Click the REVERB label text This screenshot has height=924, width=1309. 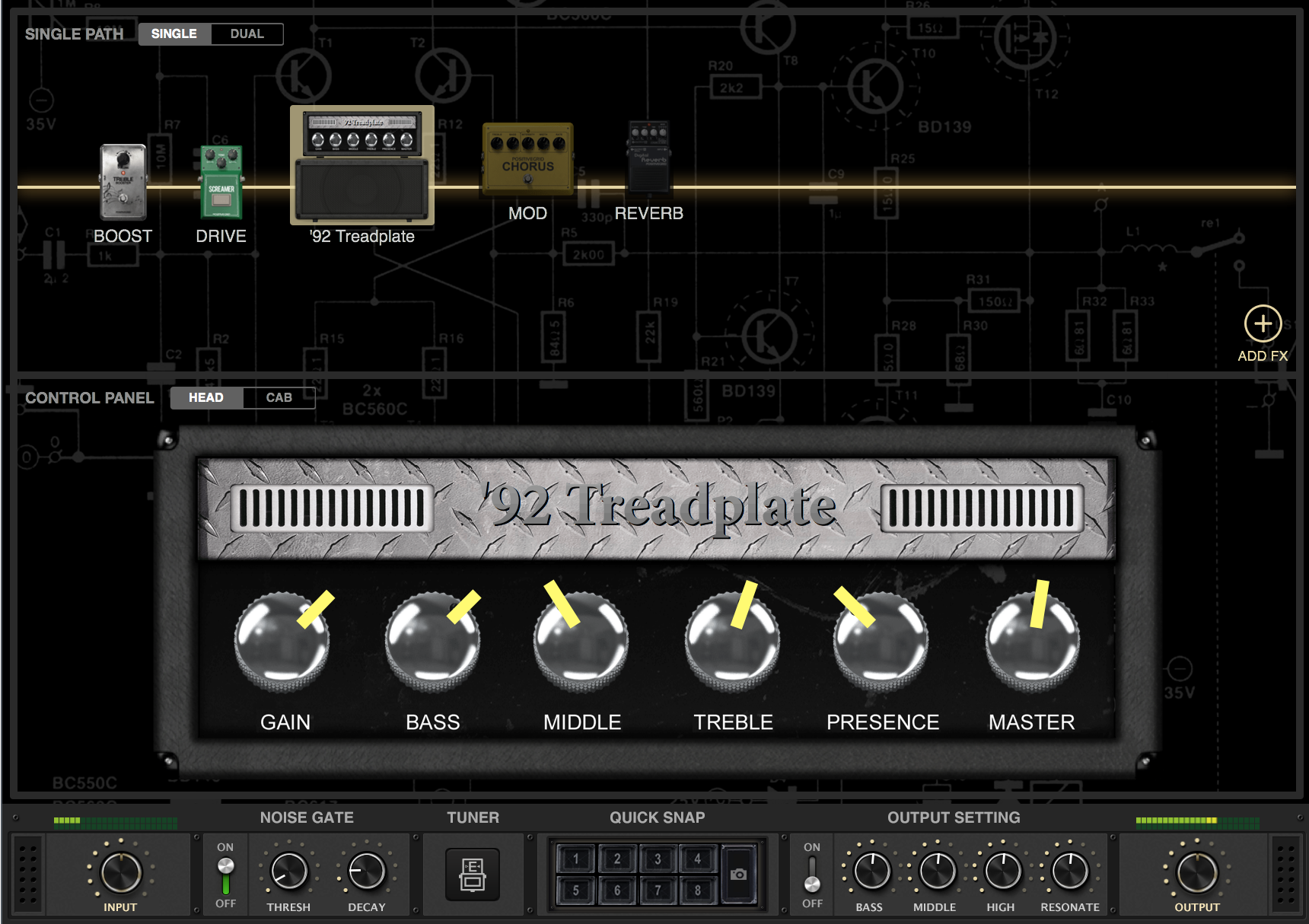[x=648, y=213]
